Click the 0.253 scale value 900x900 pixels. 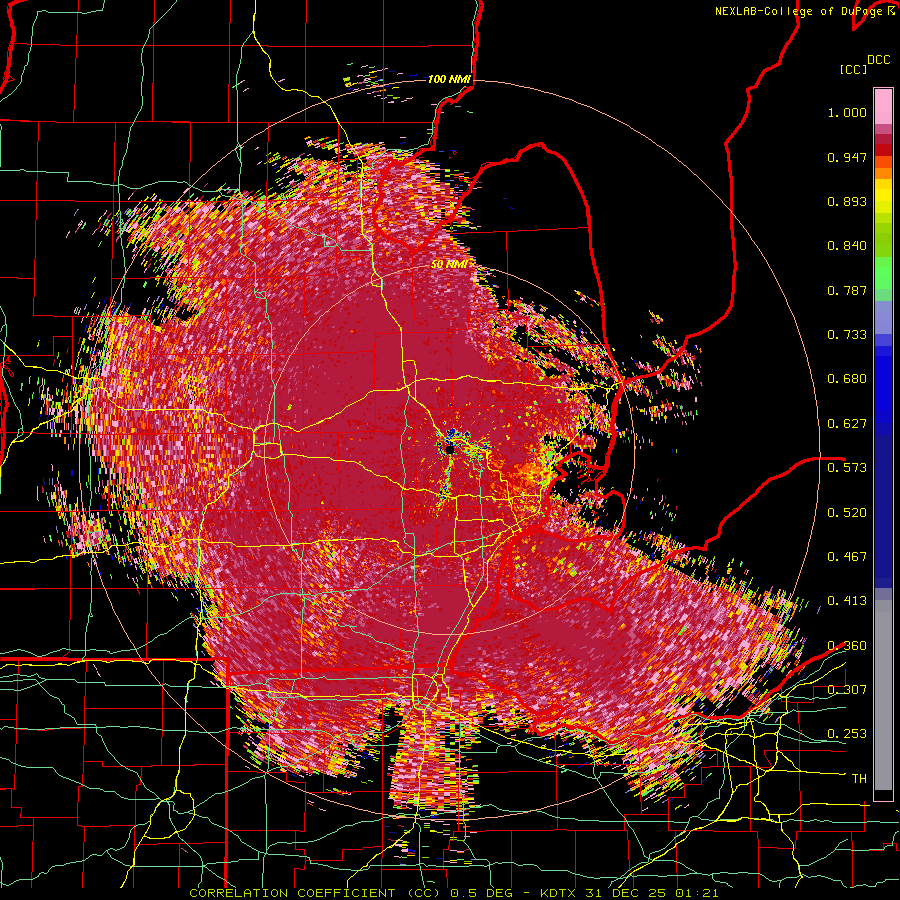click(847, 734)
